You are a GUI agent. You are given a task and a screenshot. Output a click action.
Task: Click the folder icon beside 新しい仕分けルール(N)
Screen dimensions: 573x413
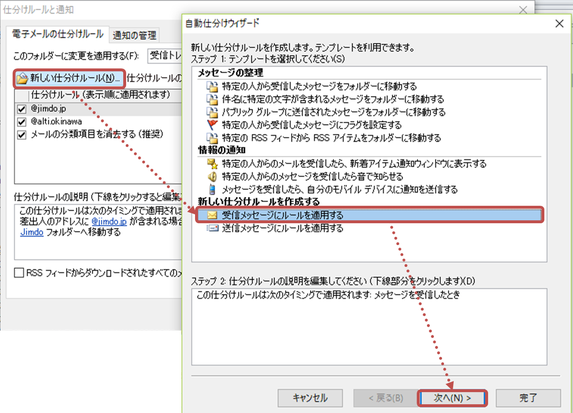coord(22,78)
